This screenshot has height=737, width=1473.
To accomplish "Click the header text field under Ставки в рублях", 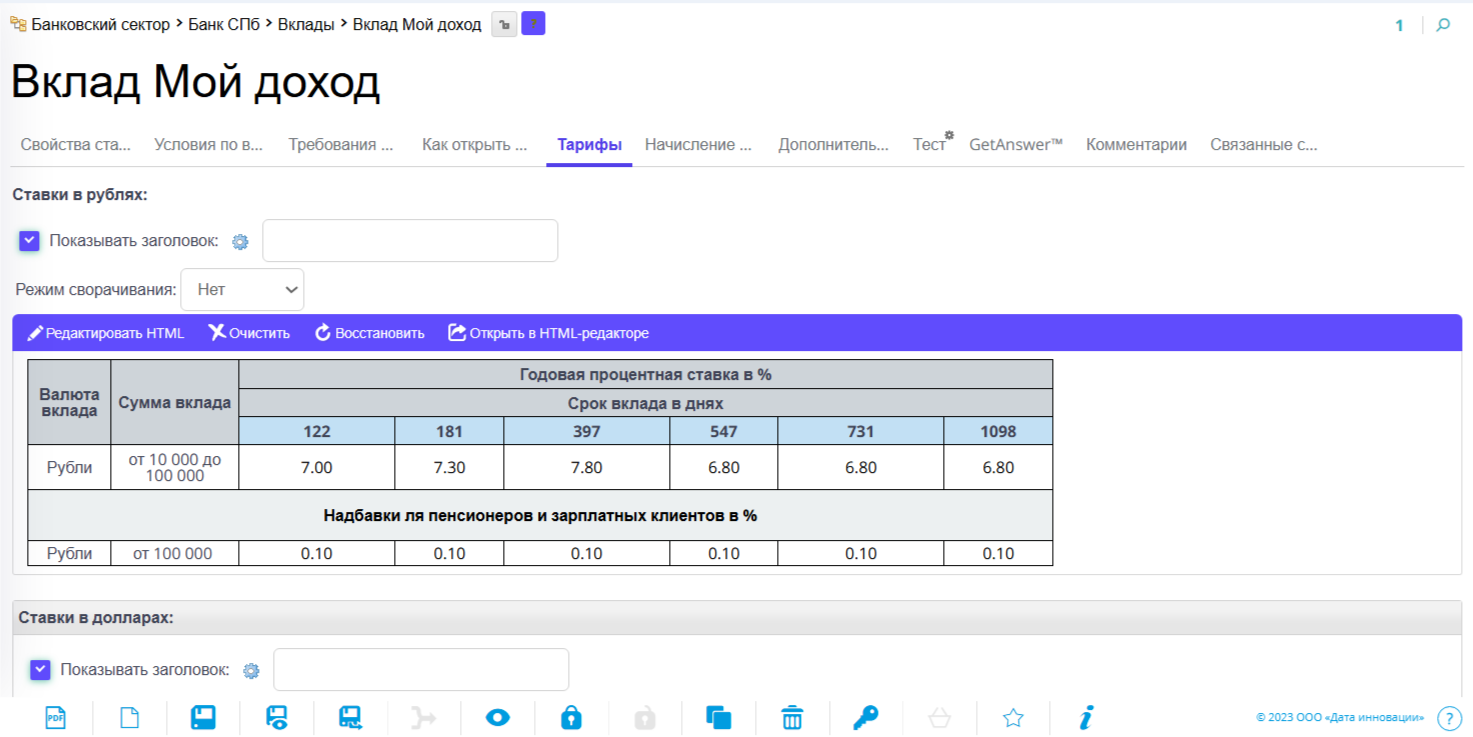I will (x=410, y=241).
